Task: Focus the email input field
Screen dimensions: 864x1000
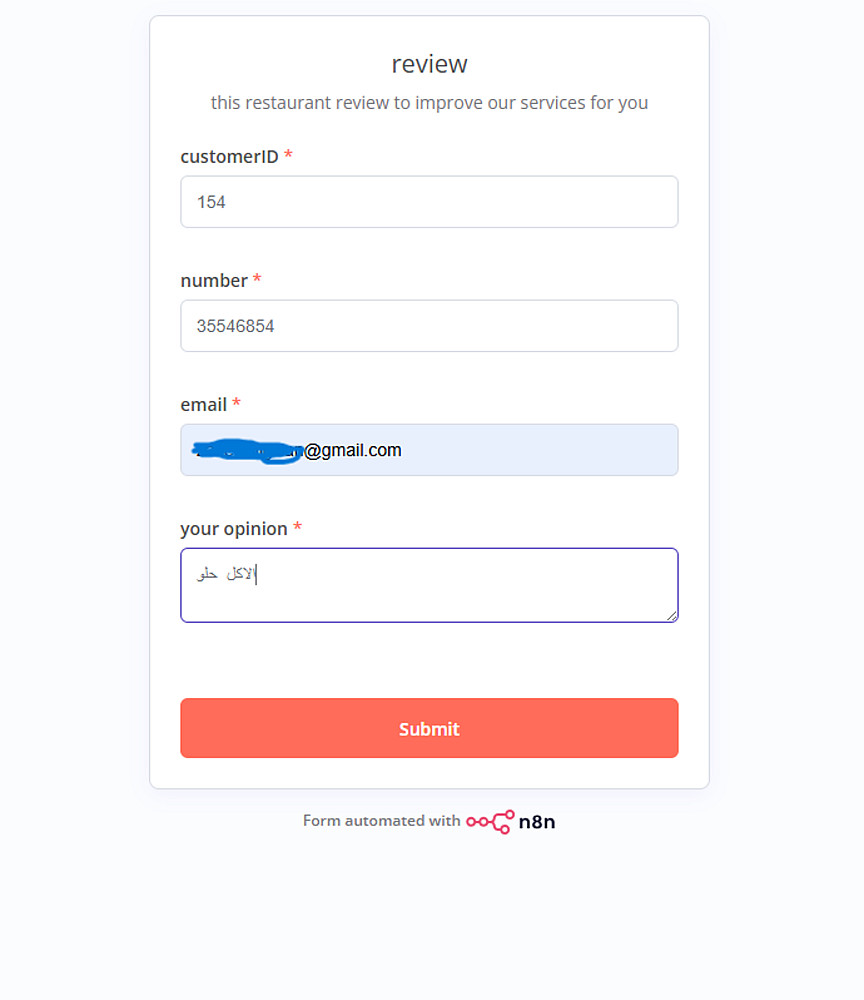Action: (429, 450)
